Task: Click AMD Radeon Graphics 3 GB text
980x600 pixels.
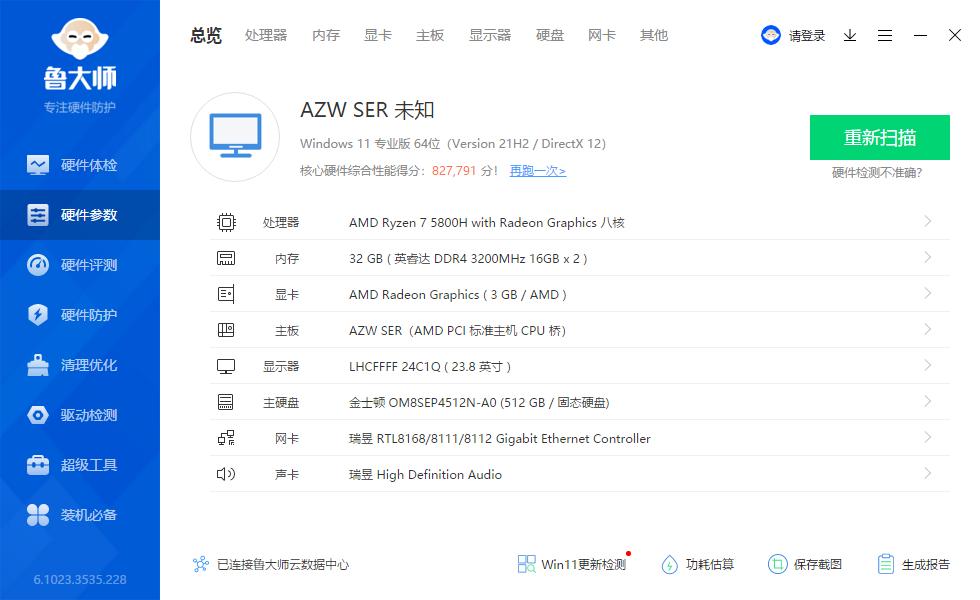Action: [458, 294]
